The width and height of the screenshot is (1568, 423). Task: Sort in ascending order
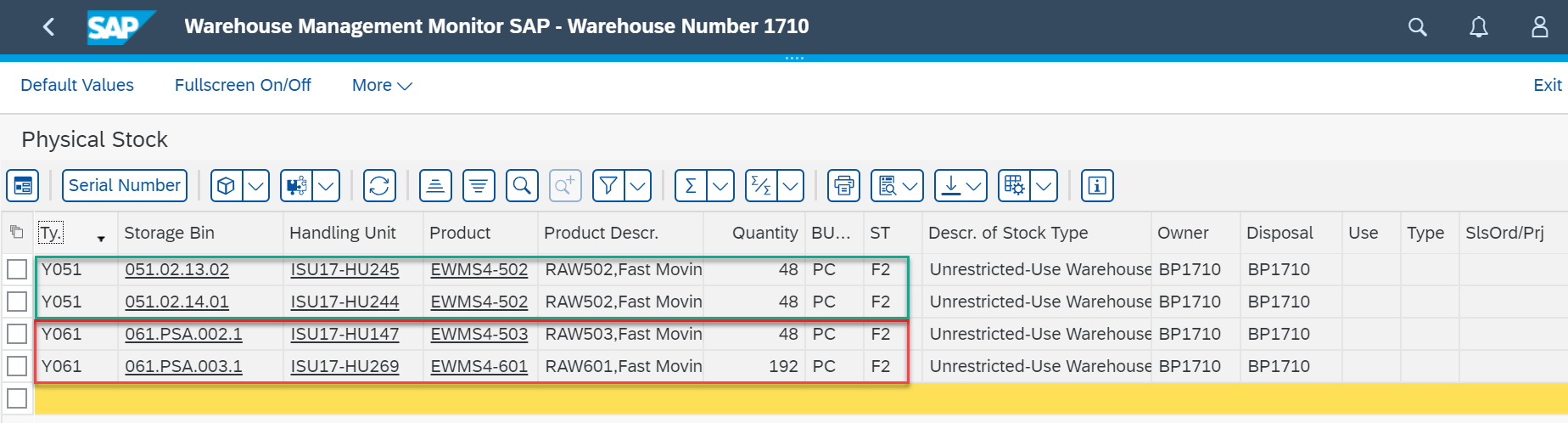pos(435,185)
